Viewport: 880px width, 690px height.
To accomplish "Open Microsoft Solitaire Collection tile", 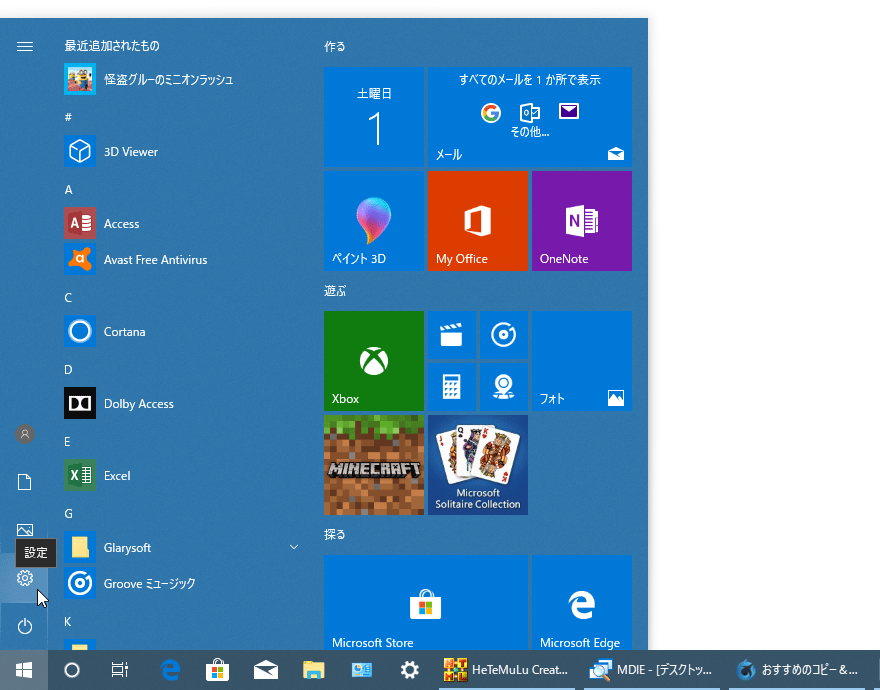I will (478, 465).
